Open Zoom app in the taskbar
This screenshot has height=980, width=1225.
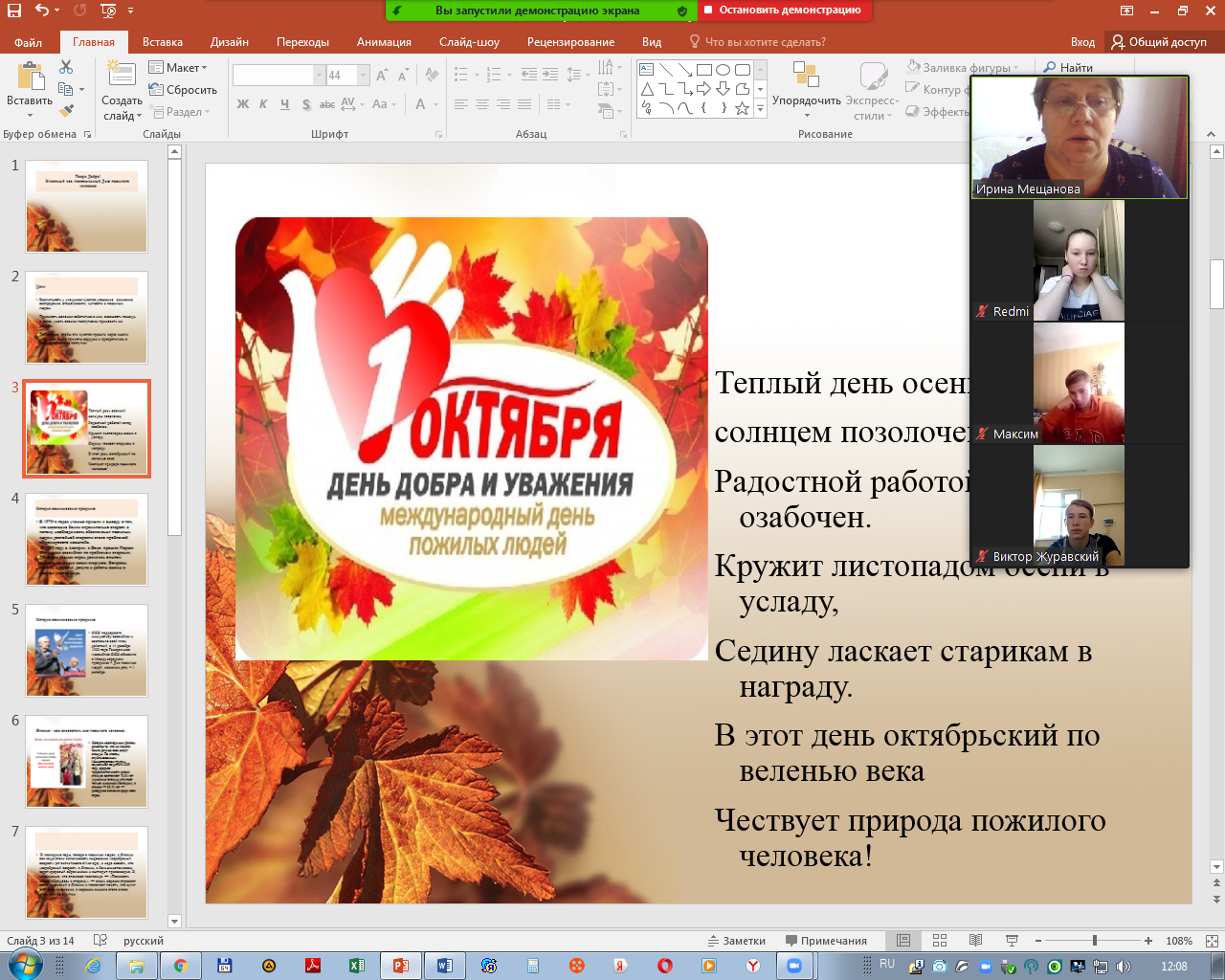coord(793,966)
